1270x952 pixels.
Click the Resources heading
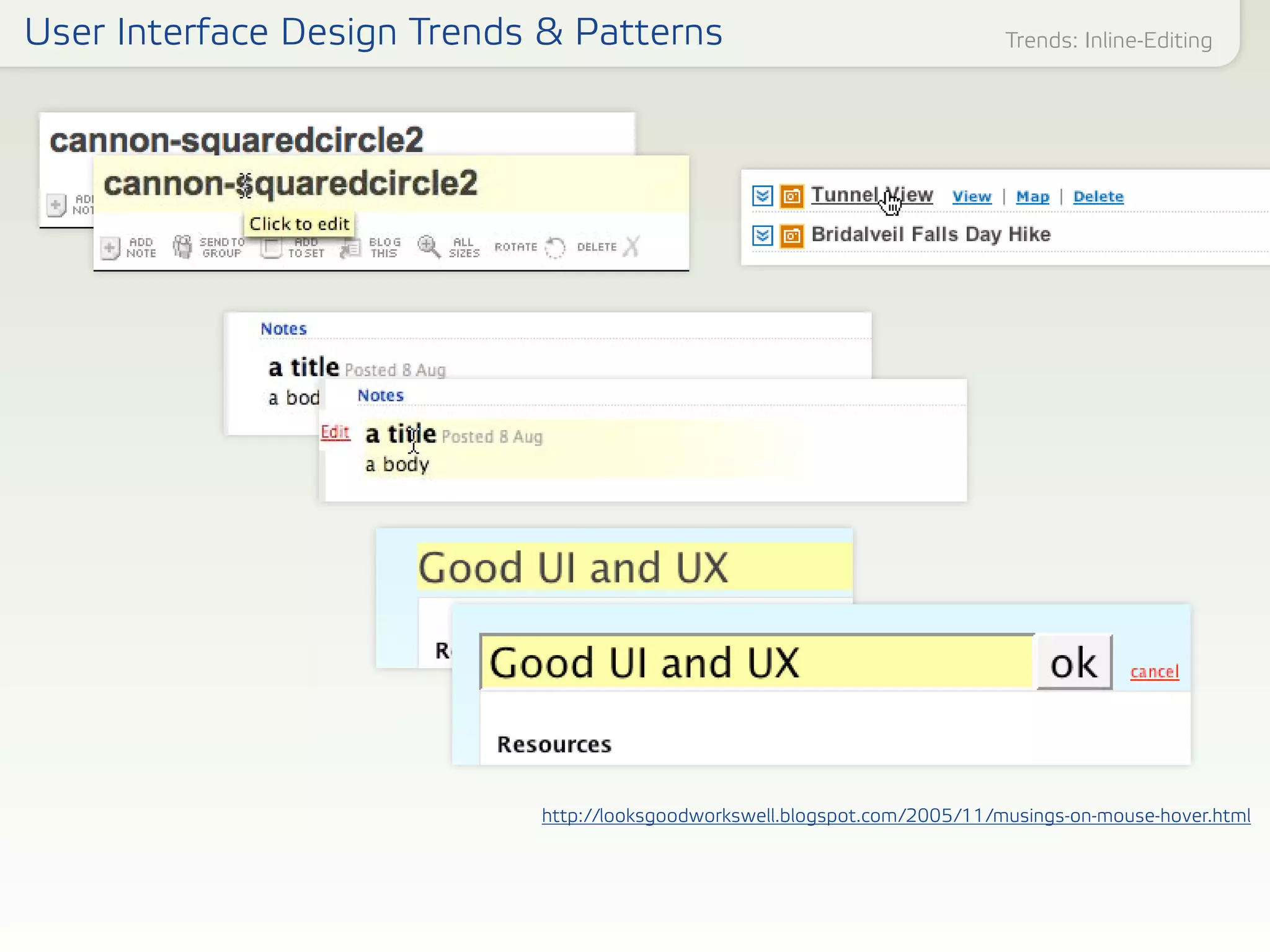click(x=554, y=744)
